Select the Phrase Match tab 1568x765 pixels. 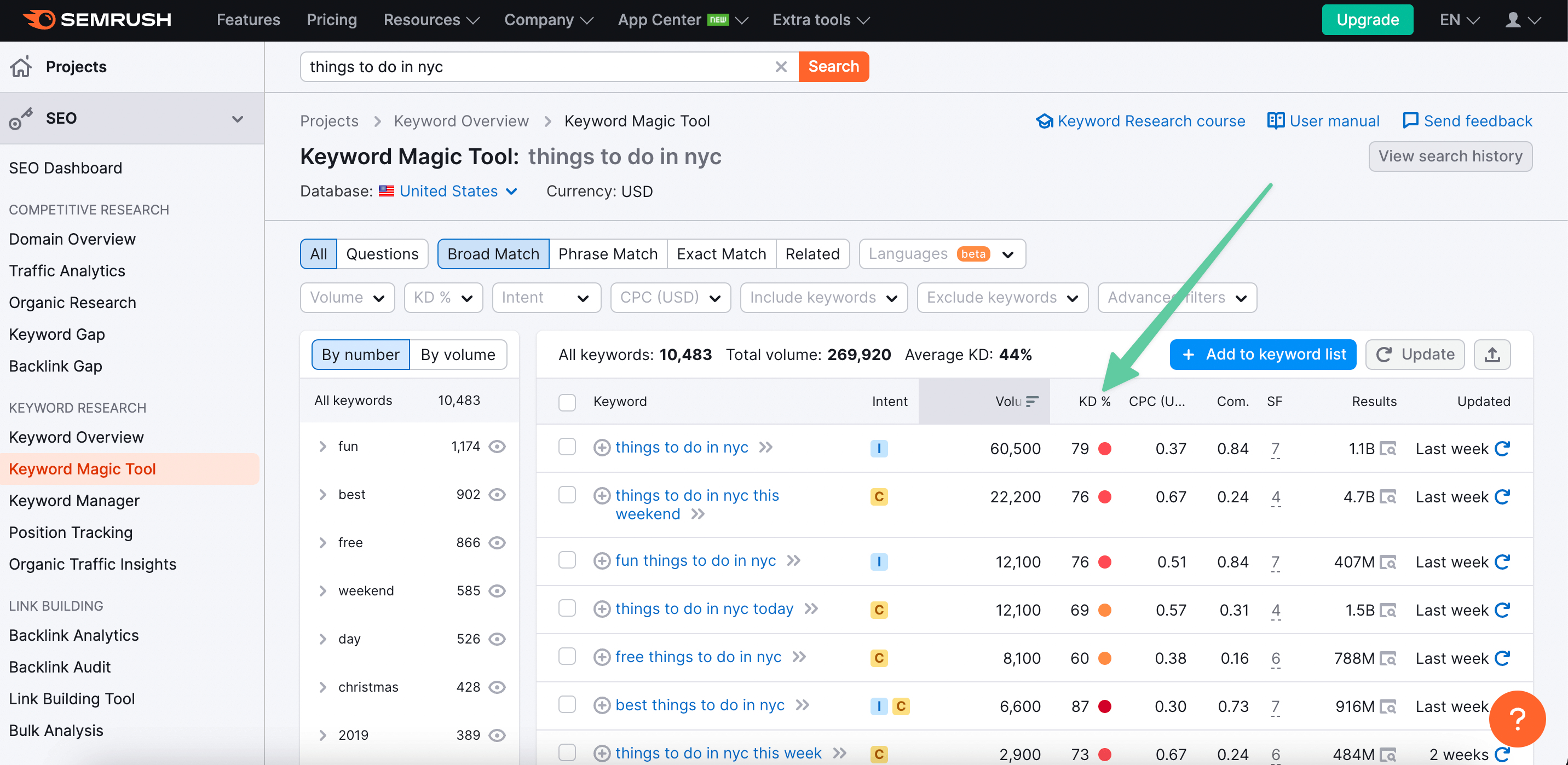(x=608, y=254)
